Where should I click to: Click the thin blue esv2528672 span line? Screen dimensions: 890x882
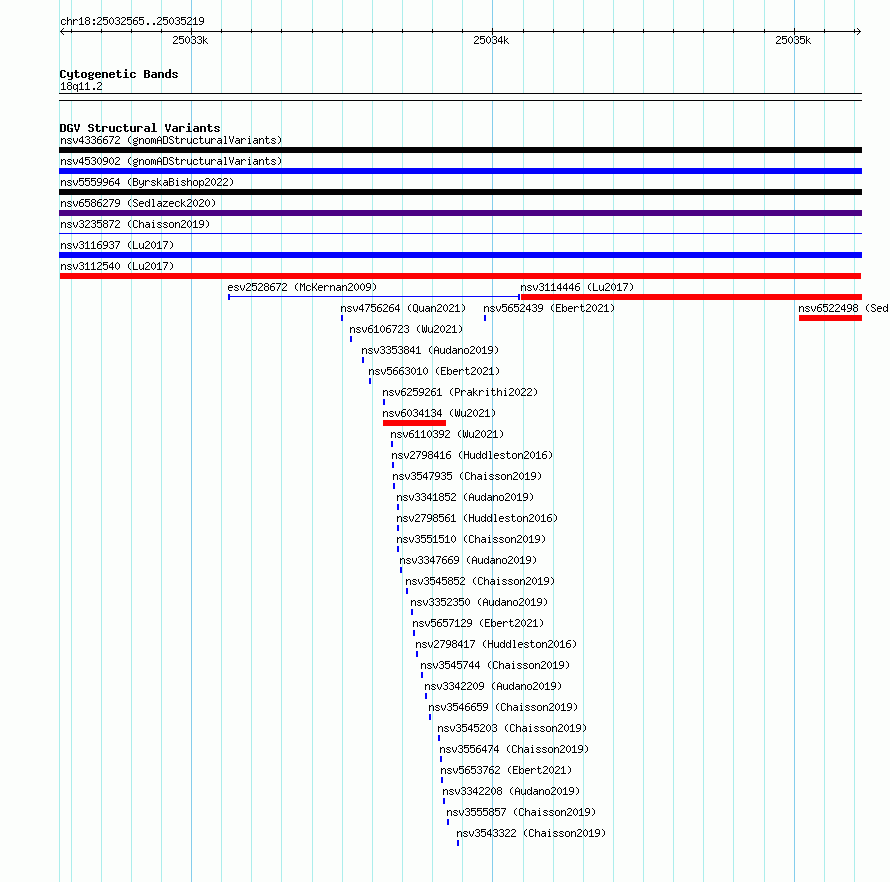point(374,297)
